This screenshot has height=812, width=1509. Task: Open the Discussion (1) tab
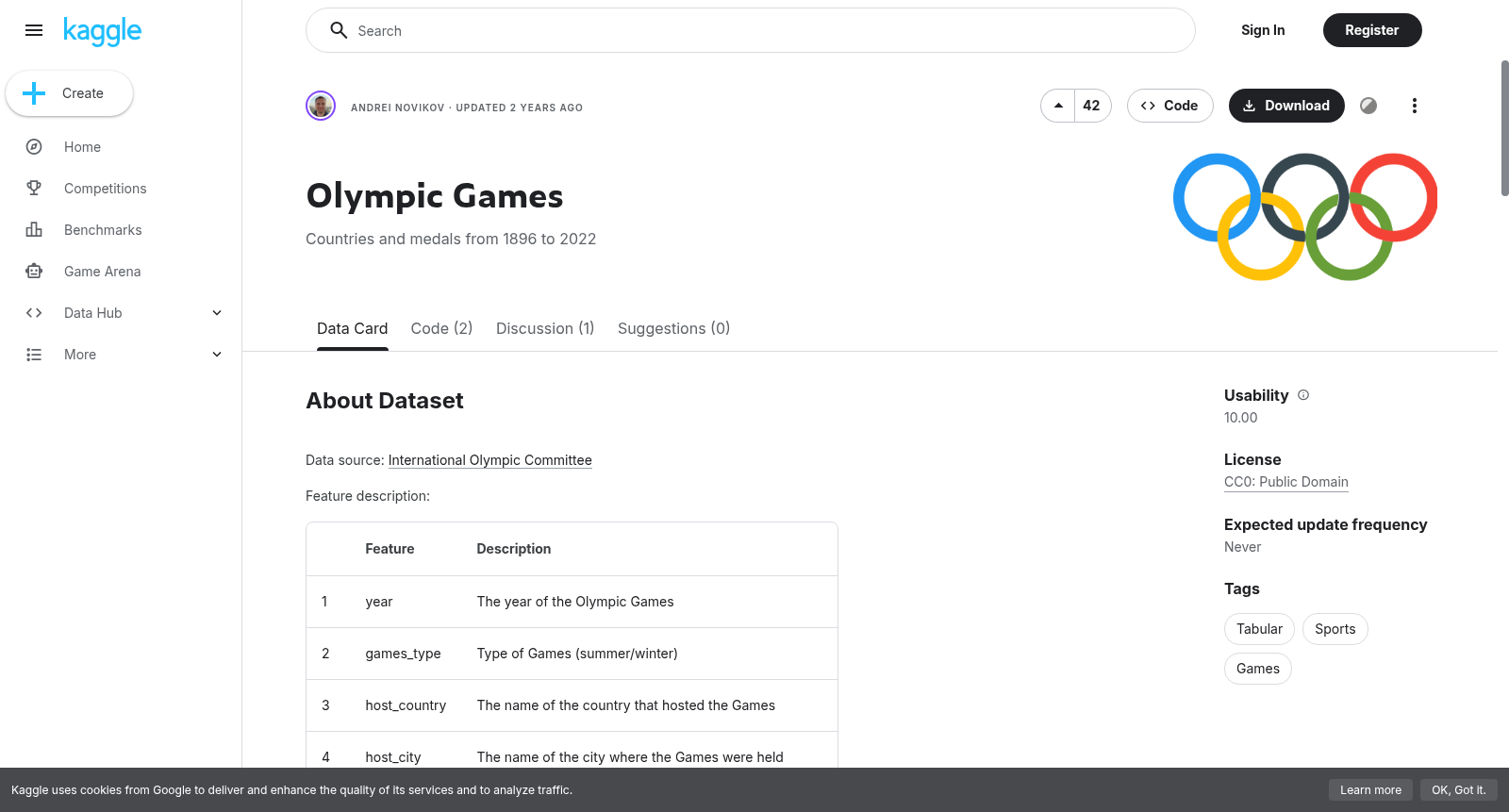545,328
